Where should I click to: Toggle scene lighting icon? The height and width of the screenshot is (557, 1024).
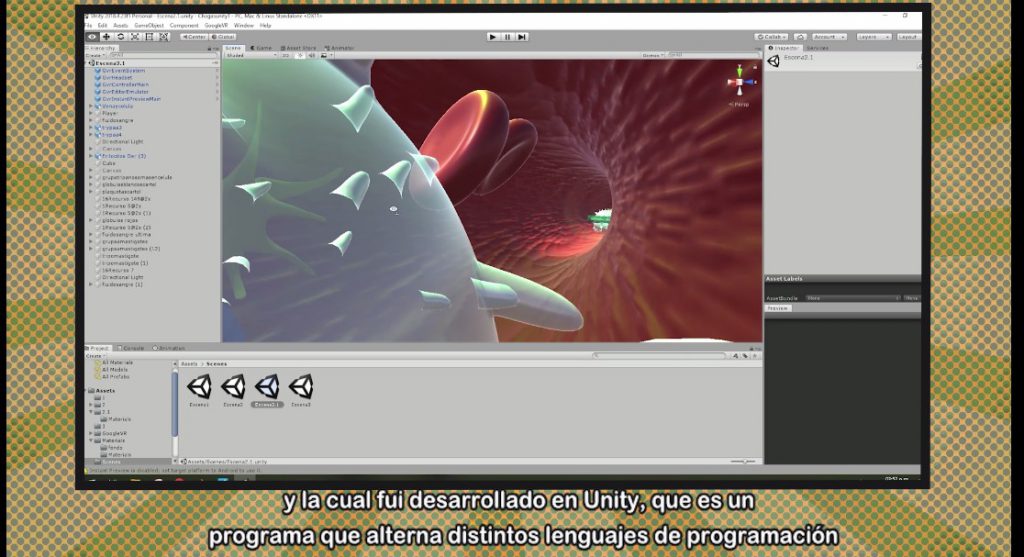[x=300, y=56]
